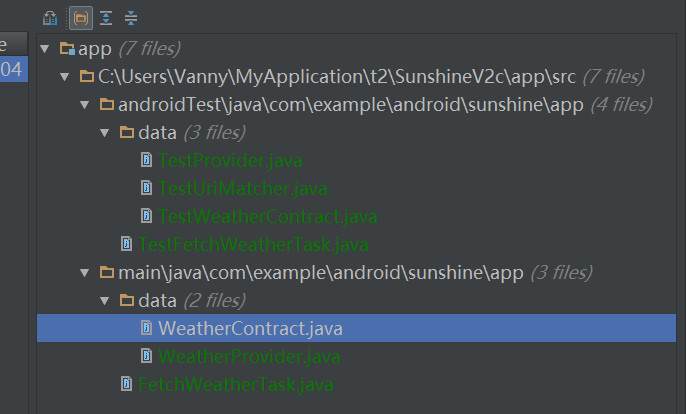Select the tab ending in 04 at left
This screenshot has height=414, width=686.
[x=14, y=69]
